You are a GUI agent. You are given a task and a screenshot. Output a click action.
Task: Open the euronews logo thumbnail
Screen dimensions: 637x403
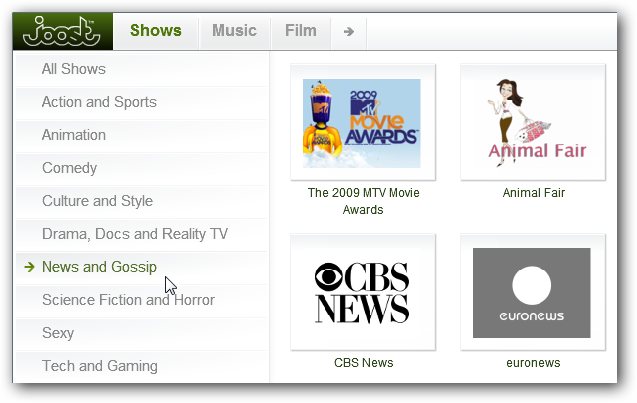click(x=533, y=292)
